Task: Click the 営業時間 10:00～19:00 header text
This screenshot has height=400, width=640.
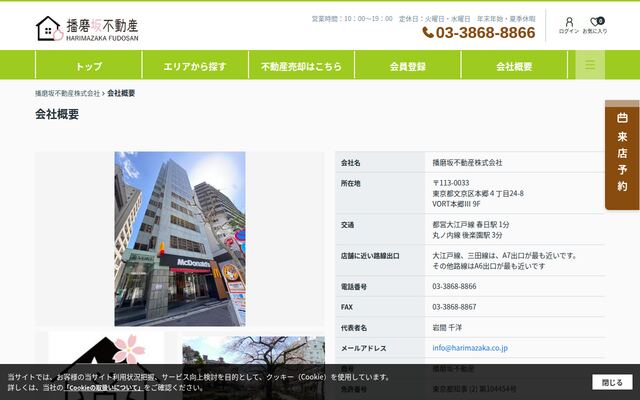Action: click(x=352, y=19)
